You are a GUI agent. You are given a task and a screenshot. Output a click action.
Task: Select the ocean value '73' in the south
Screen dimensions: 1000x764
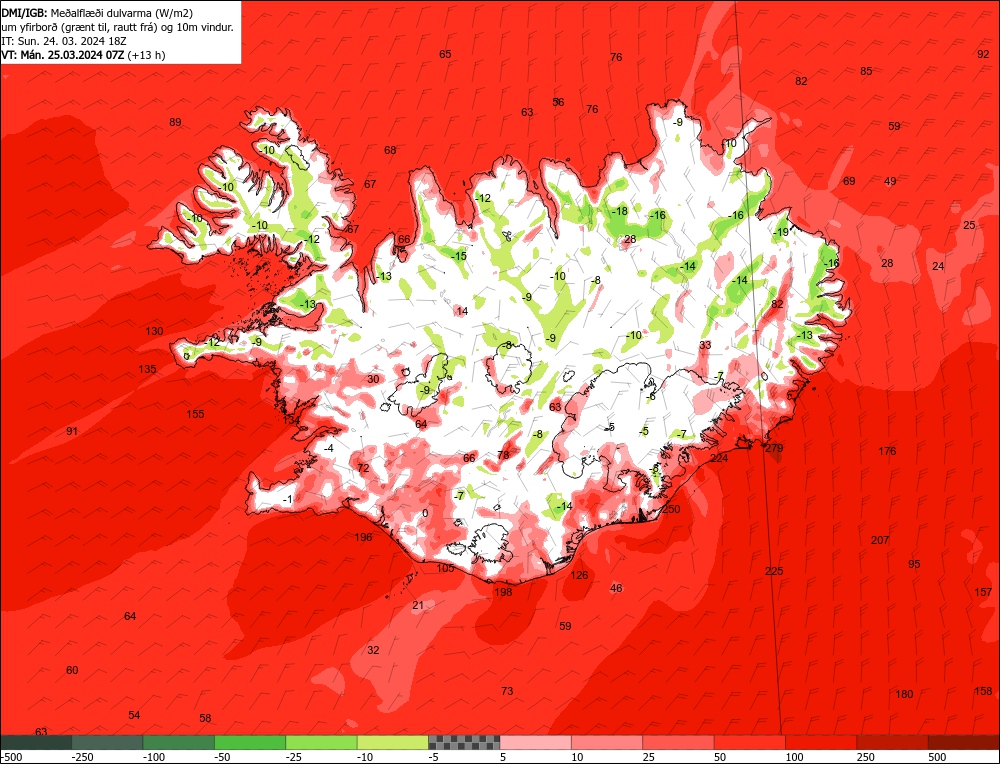click(x=507, y=691)
